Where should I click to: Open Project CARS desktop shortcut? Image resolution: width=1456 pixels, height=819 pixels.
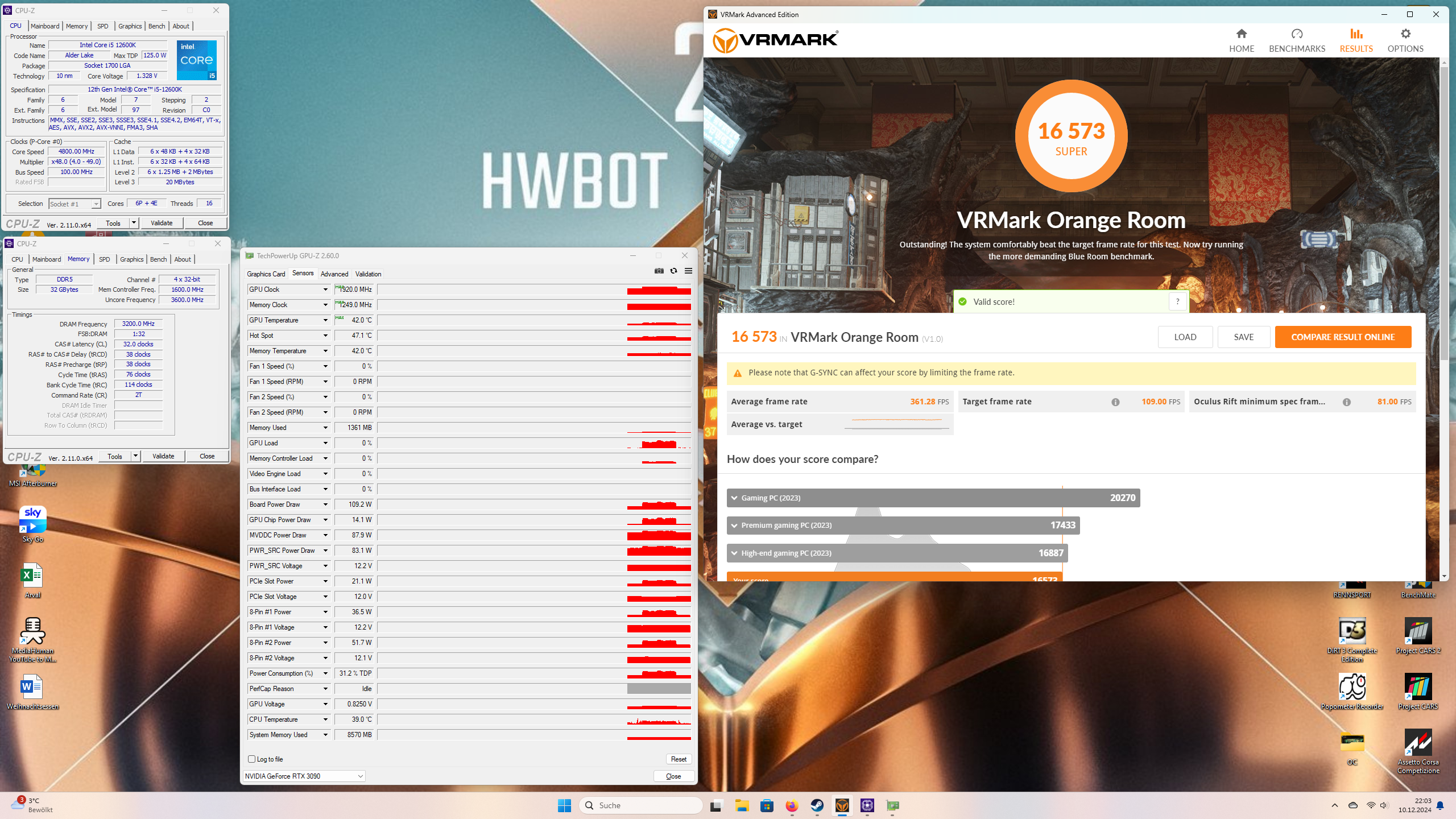click(1418, 692)
